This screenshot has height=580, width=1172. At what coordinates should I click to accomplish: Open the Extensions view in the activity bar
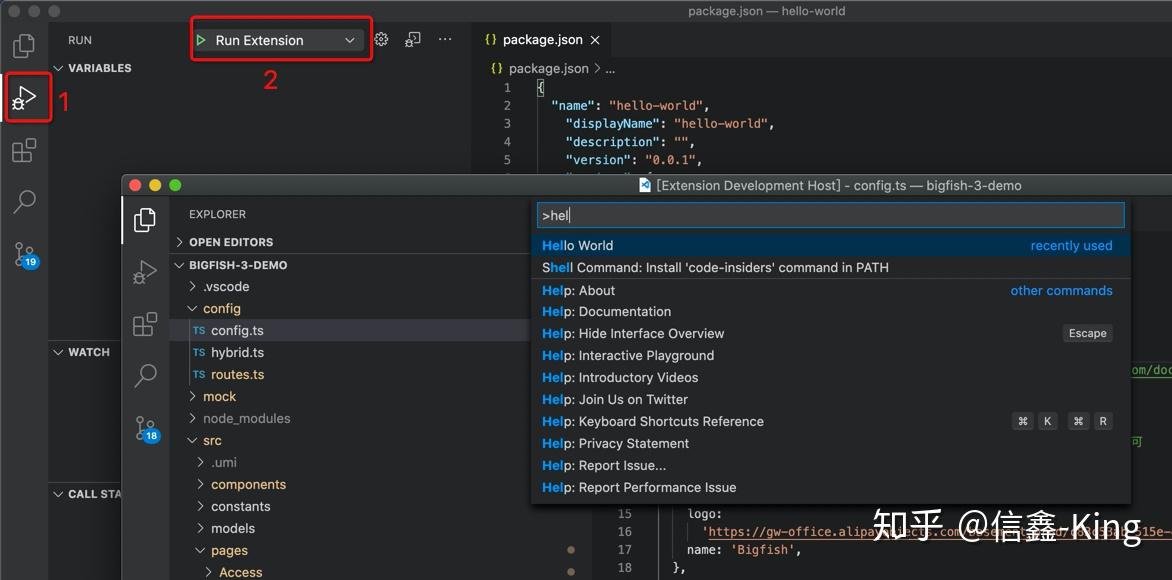24,149
